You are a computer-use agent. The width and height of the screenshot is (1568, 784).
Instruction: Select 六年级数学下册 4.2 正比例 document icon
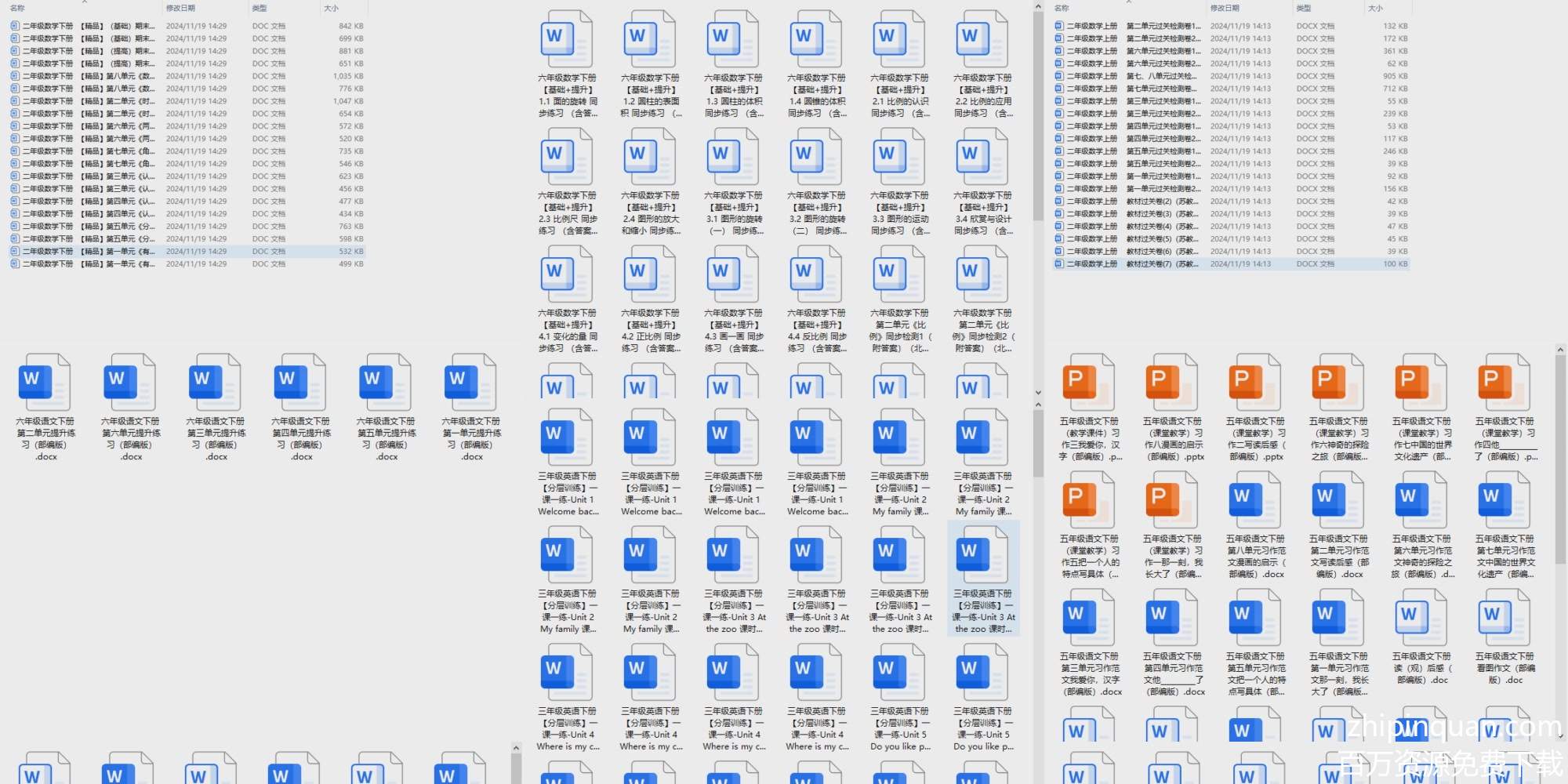point(649,274)
